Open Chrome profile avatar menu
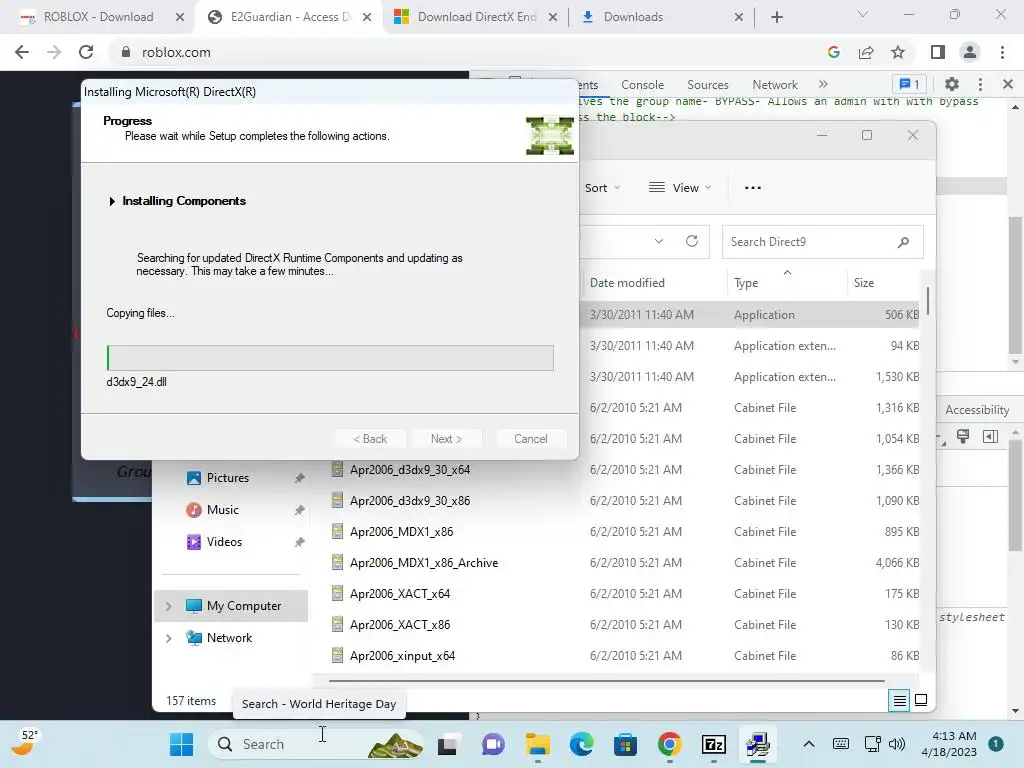This screenshot has height=768, width=1024. pos(970,52)
